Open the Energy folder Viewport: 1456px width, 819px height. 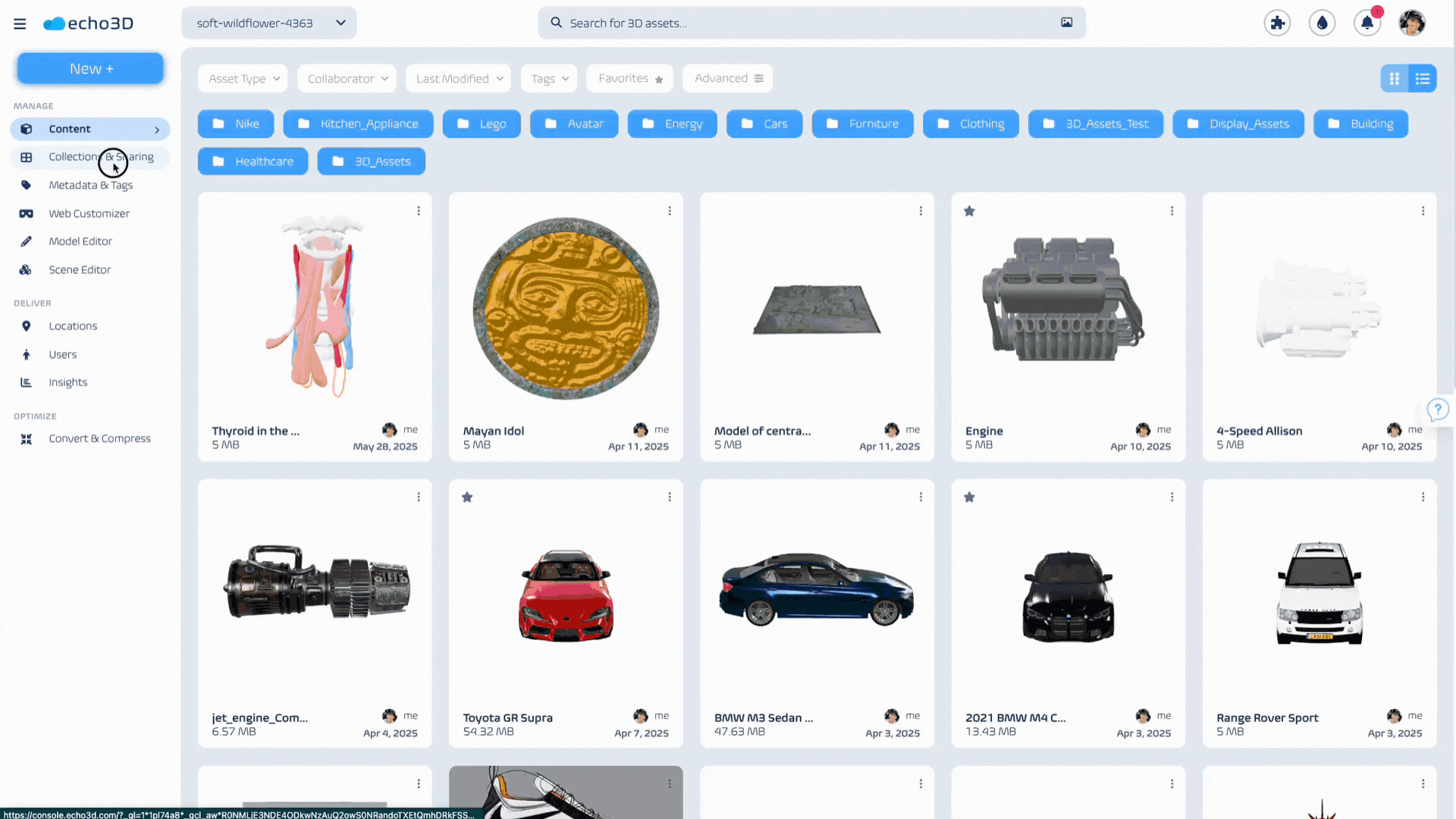[x=673, y=124]
